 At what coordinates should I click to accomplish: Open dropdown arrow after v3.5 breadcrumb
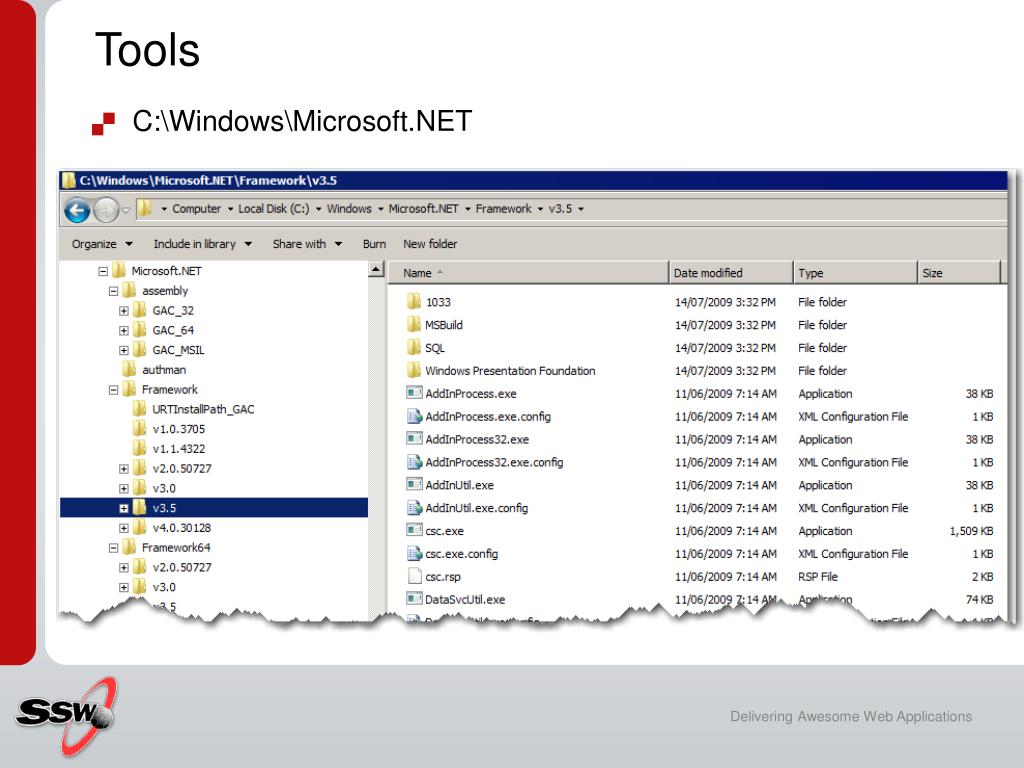click(581, 209)
